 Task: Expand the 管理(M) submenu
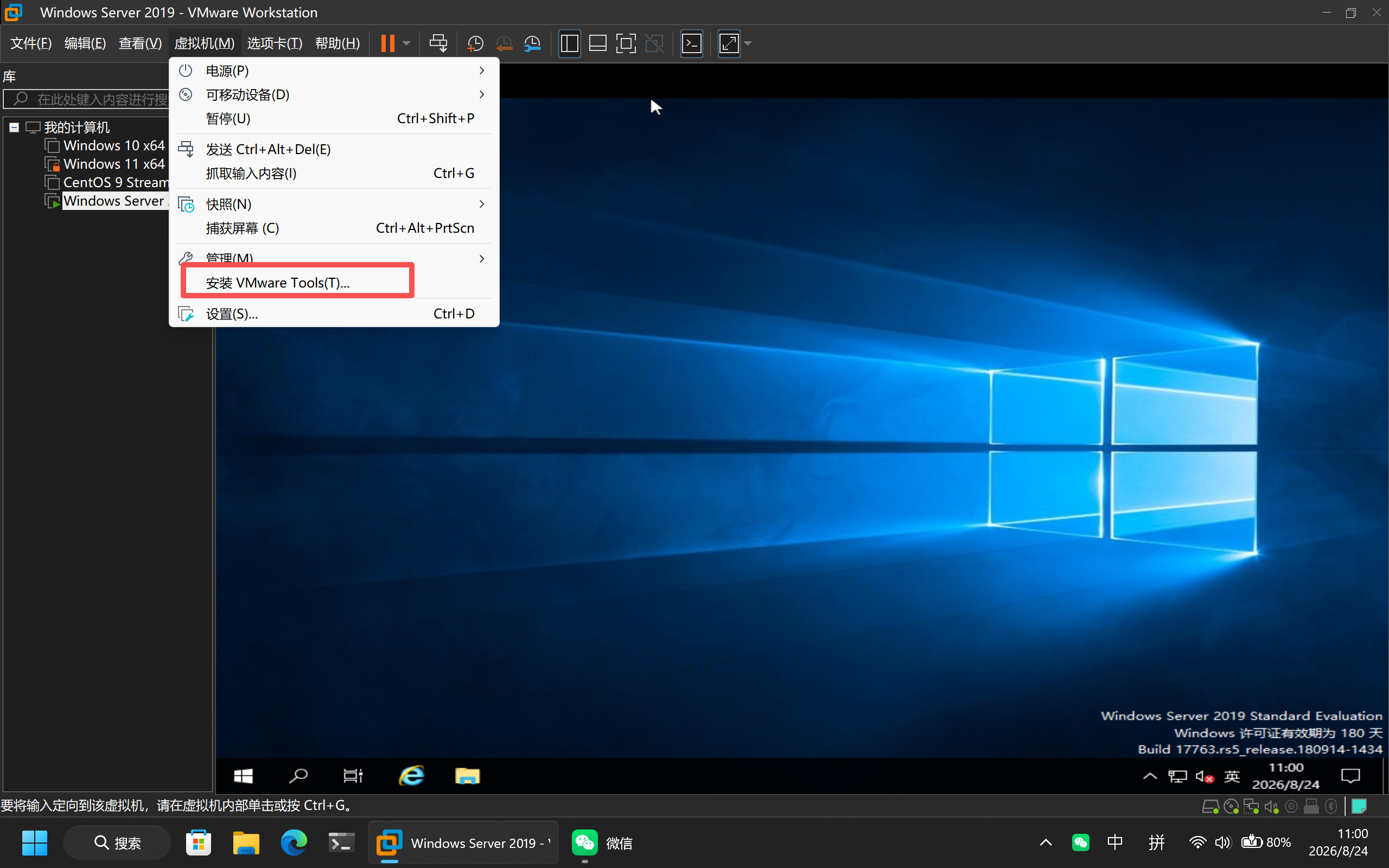[x=334, y=258]
